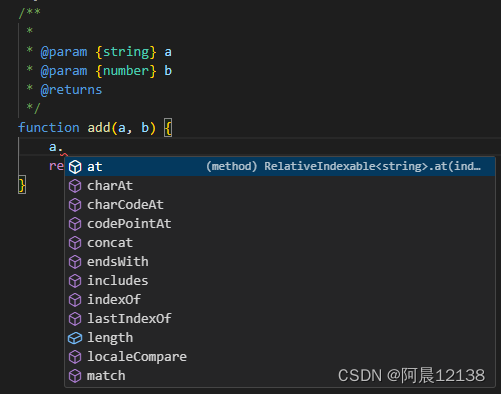Screen dimensions: 501x394
Task: Pick the indexOf completion entry
Action: (280, 300)
